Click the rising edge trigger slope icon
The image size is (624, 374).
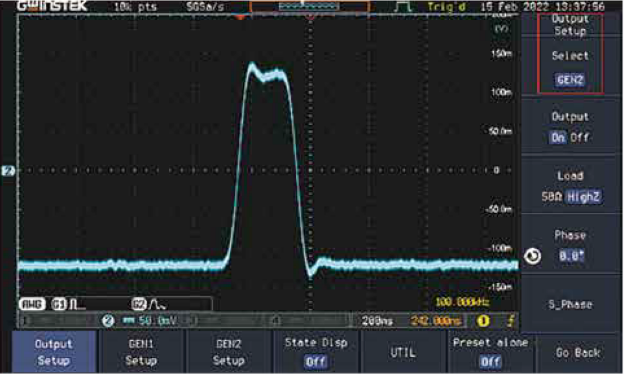(511, 321)
